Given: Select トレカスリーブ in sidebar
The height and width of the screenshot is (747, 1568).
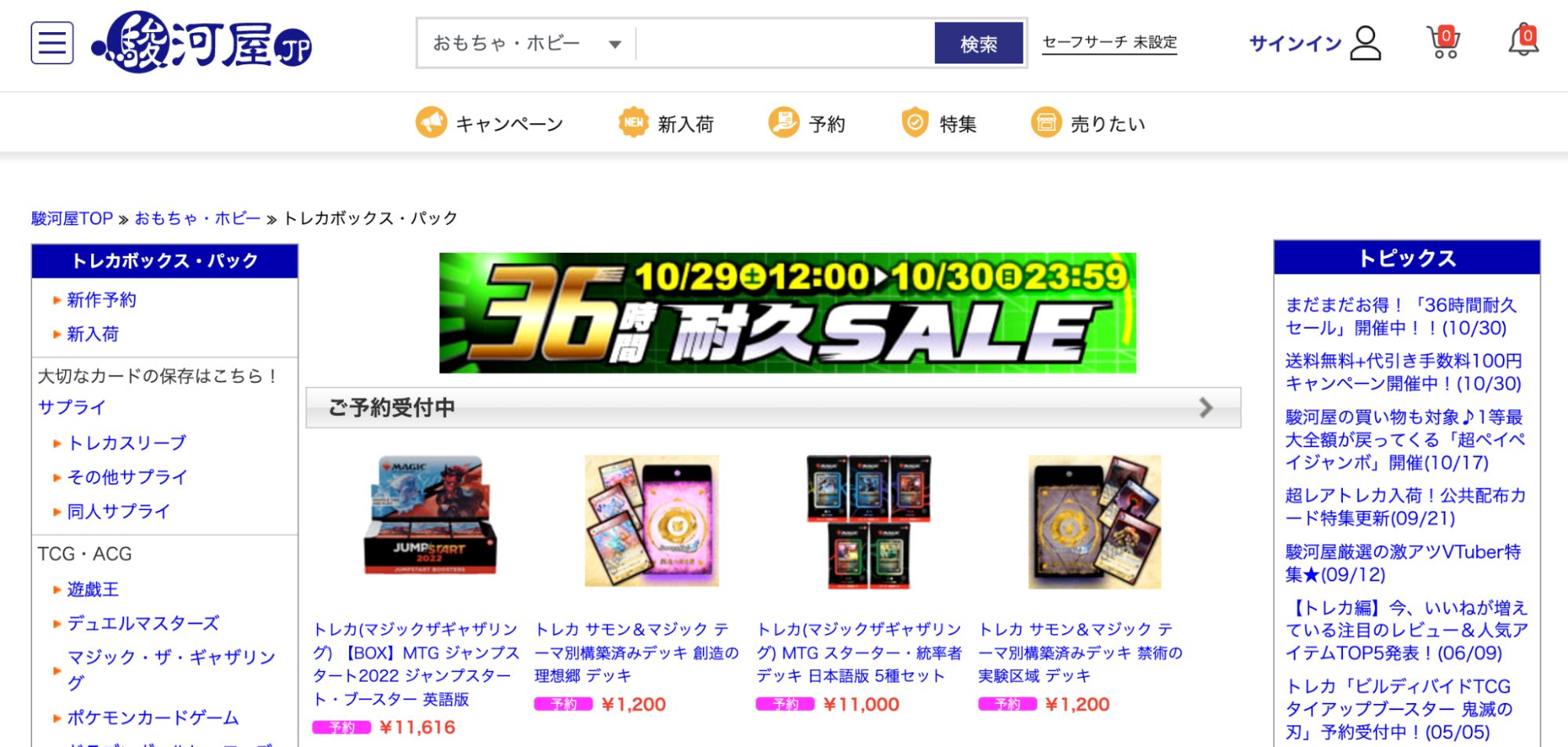Looking at the screenshot, I should 126,443.
